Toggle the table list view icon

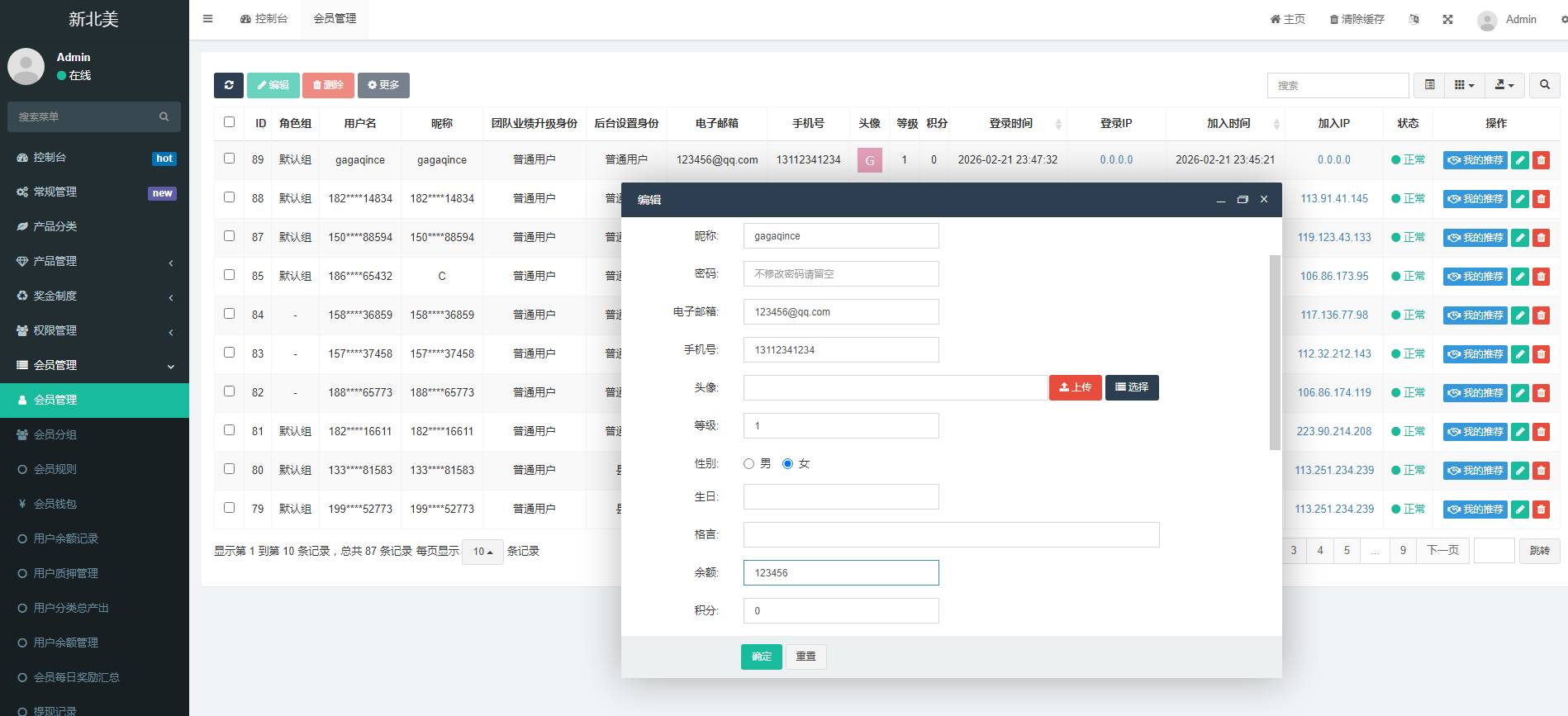[x=1429, y=85]
